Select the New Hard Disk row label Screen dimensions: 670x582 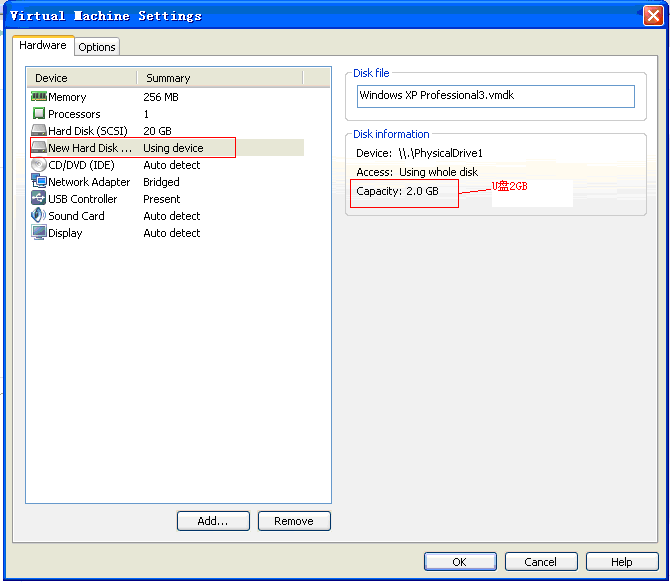pyautogui.click(x=90, y=148)
